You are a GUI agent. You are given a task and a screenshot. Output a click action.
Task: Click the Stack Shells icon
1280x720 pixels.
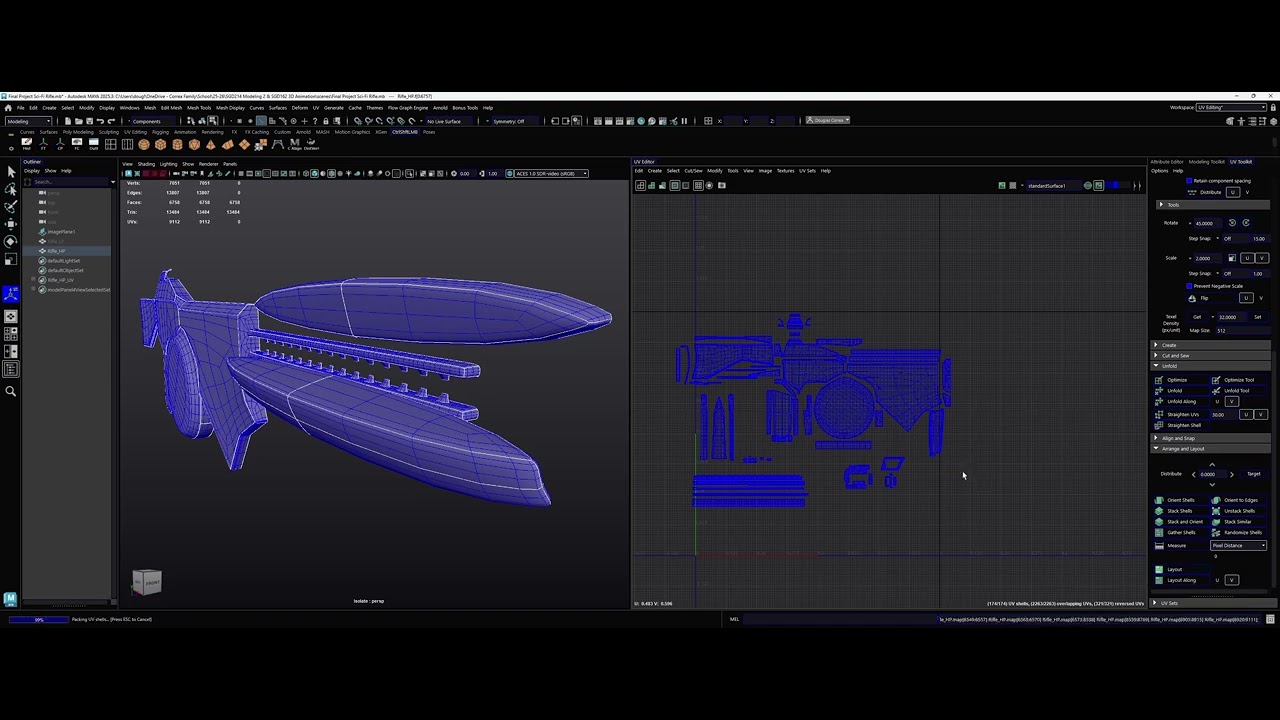(1159, 511)
